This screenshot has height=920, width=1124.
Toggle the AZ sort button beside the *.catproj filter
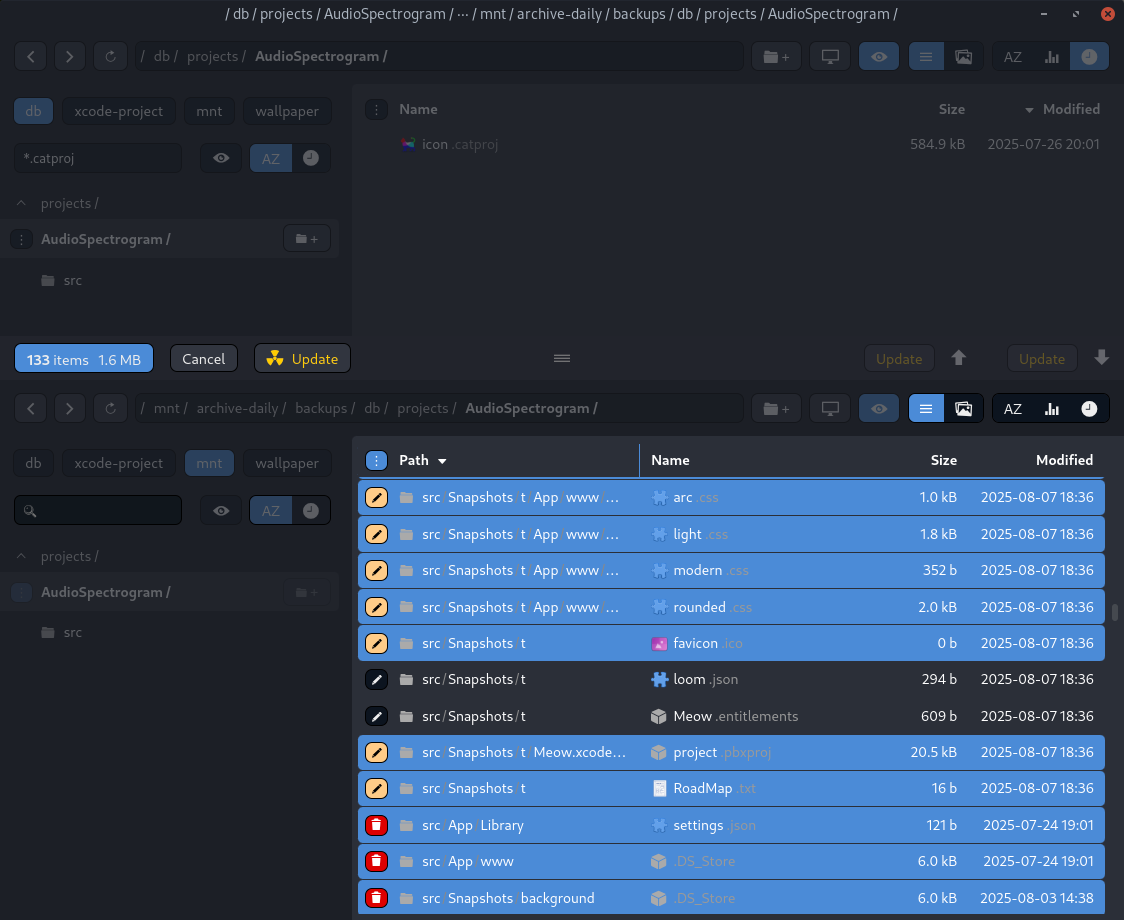click(x=271, y=158)
